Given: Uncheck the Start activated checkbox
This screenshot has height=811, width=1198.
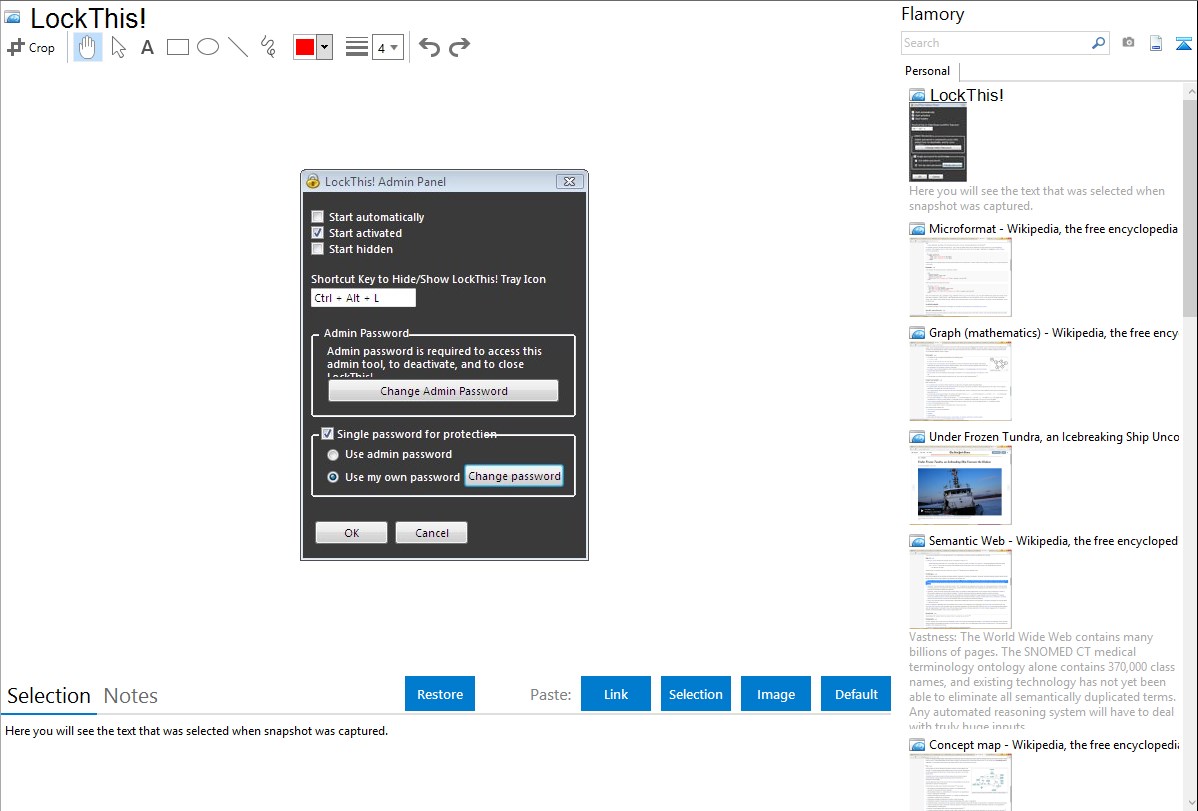Looking at the screenshot, I should [318, 233].
